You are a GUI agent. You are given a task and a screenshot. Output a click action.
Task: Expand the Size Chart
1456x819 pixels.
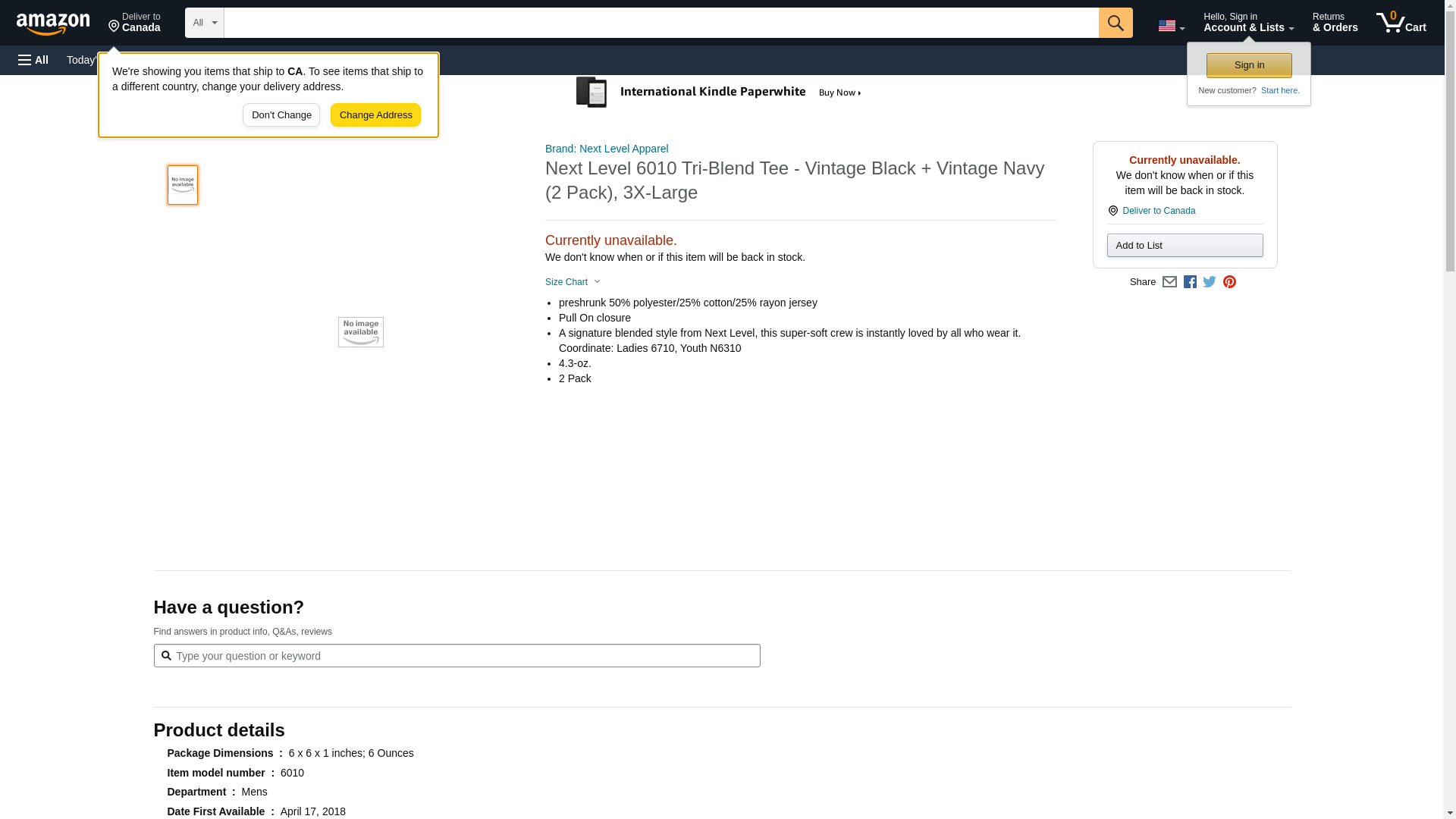click(573, 282)
